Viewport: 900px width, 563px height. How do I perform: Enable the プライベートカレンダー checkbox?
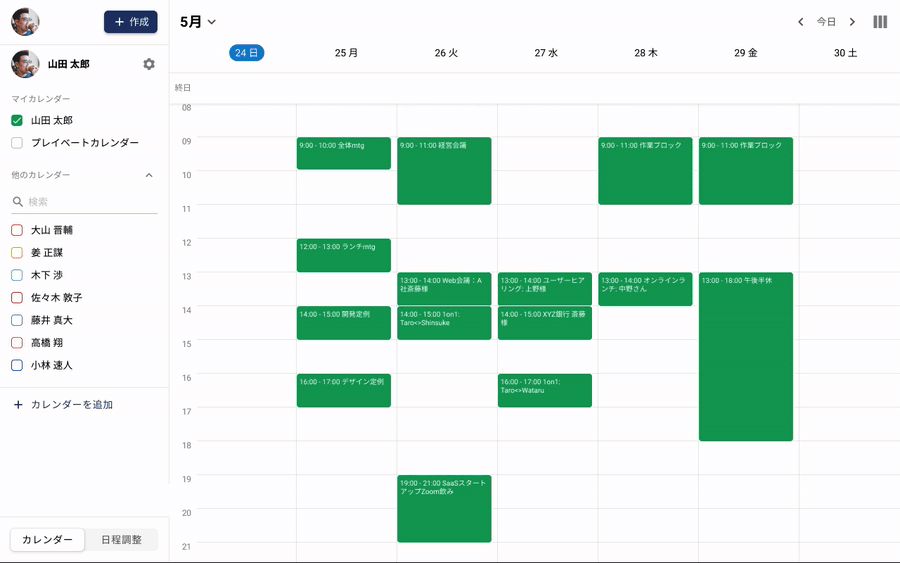17,143
